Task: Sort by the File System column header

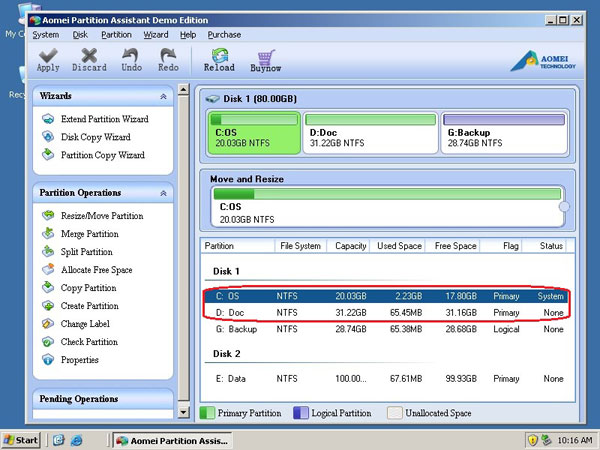Action: point(300,246)
